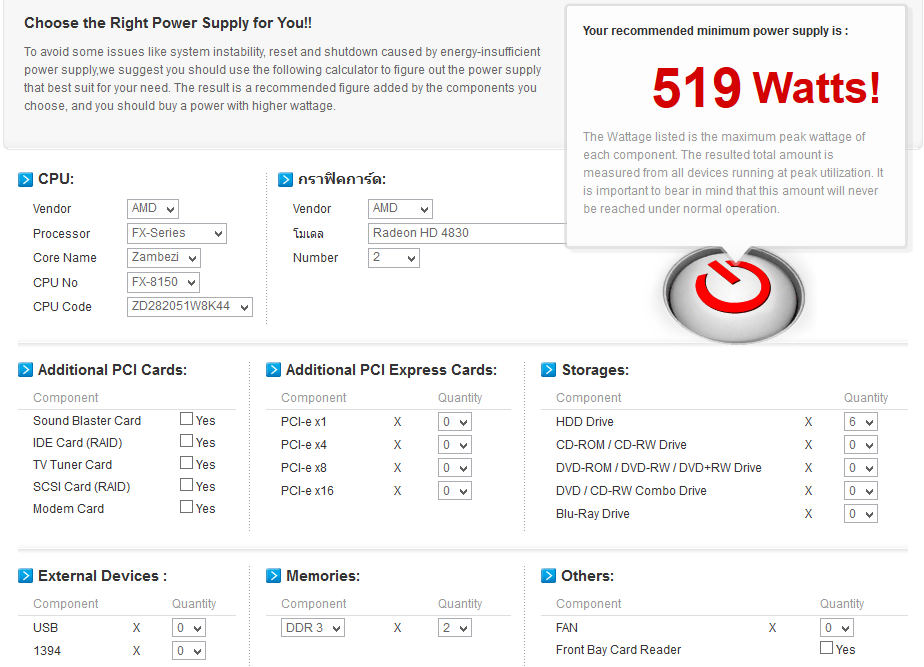The width and height of the screenshot is (924, 667).
Task: Open the CPU Code ZD282051W8K44 dropdown
Action: tap(190, 307)
